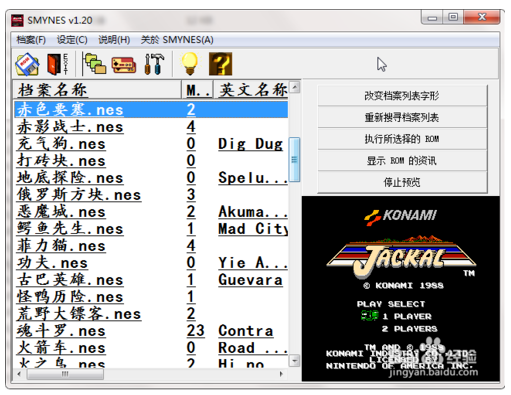Click the English name Road ...
Screen dimensions: 511x395
pyautogui.click(x=253, y=348)
